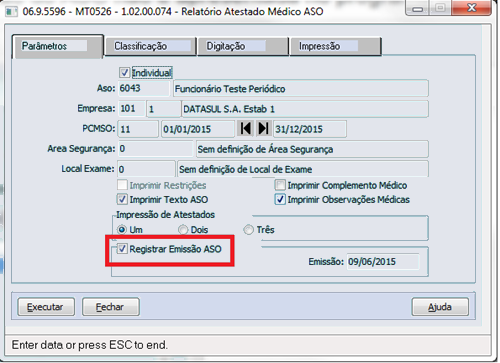500x363 pixels.
Task: Open the Ajuda help button
Action: click(440, 307)
